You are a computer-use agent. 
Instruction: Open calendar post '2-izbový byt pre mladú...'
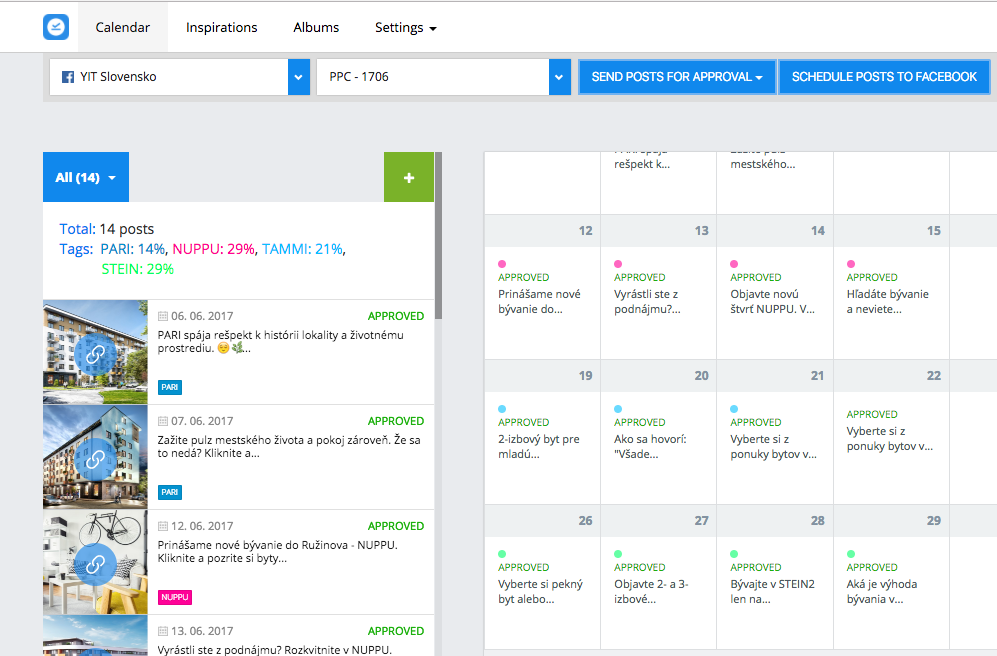(539, 447)
